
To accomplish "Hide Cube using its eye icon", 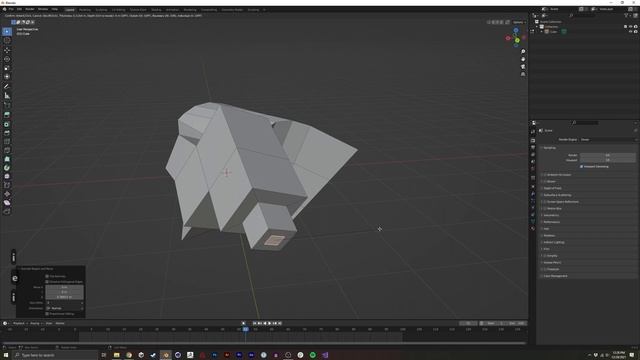I will pyautogui.click(x=630, y=31).
